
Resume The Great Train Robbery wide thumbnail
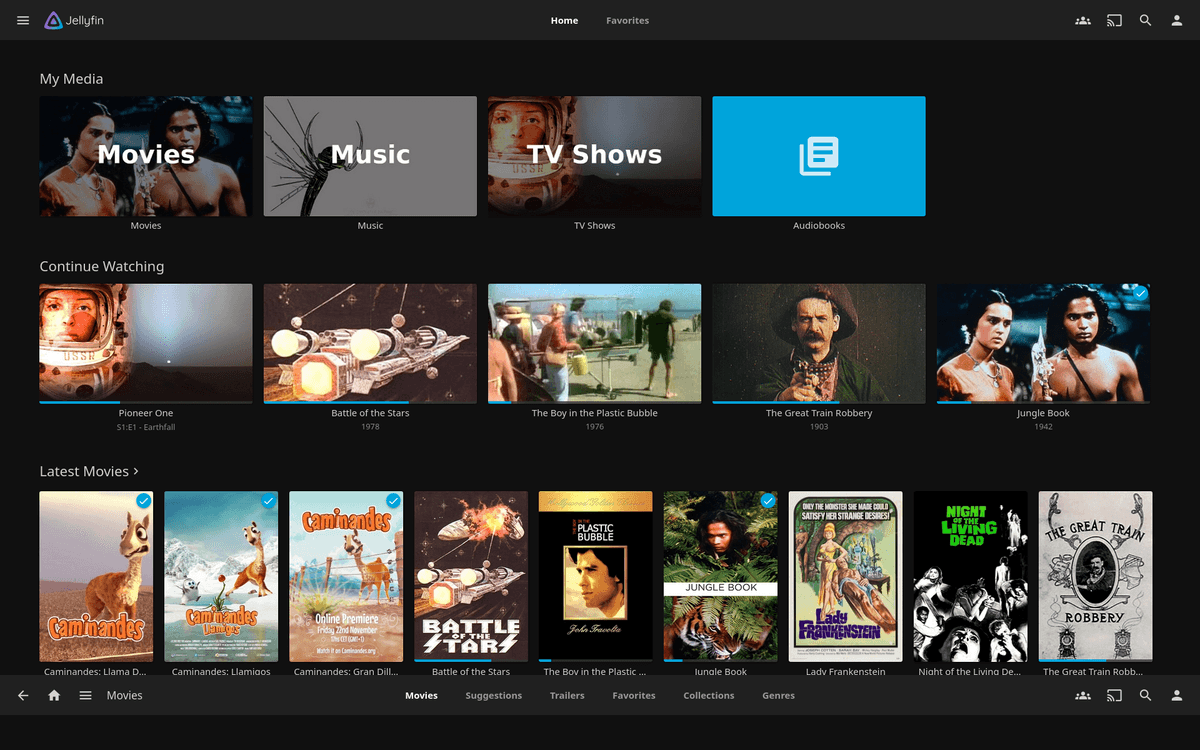(x=819, y=342)
